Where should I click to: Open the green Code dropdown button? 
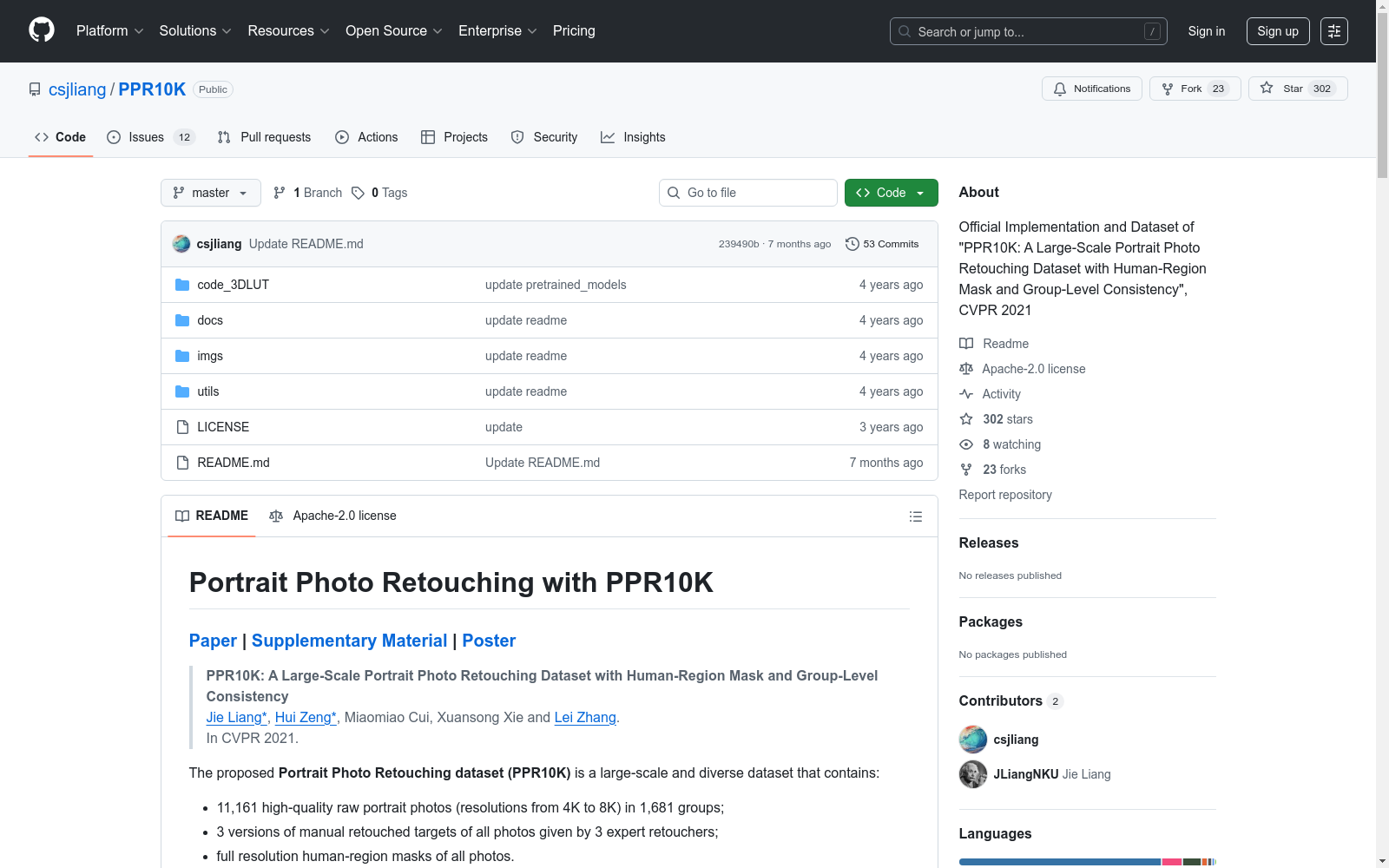point(892,193)
